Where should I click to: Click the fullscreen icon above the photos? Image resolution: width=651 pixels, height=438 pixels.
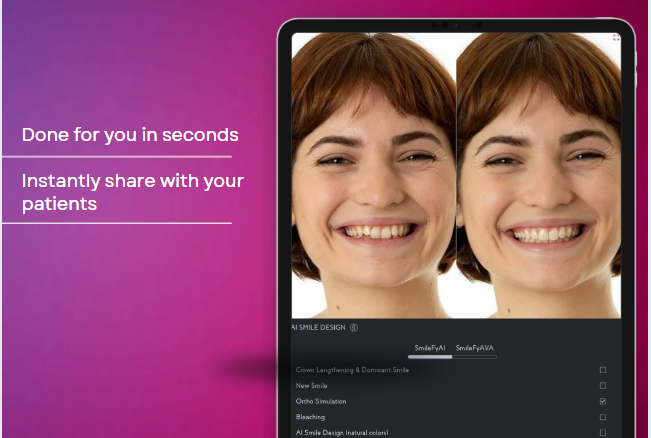tap(616, 38)
